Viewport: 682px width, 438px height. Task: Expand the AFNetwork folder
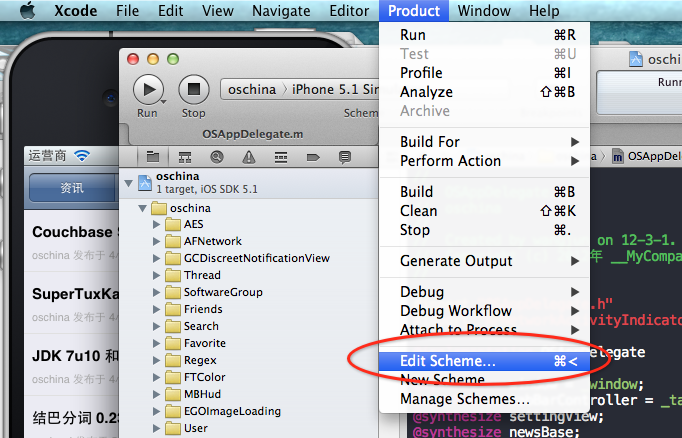[x=156, y=241]
